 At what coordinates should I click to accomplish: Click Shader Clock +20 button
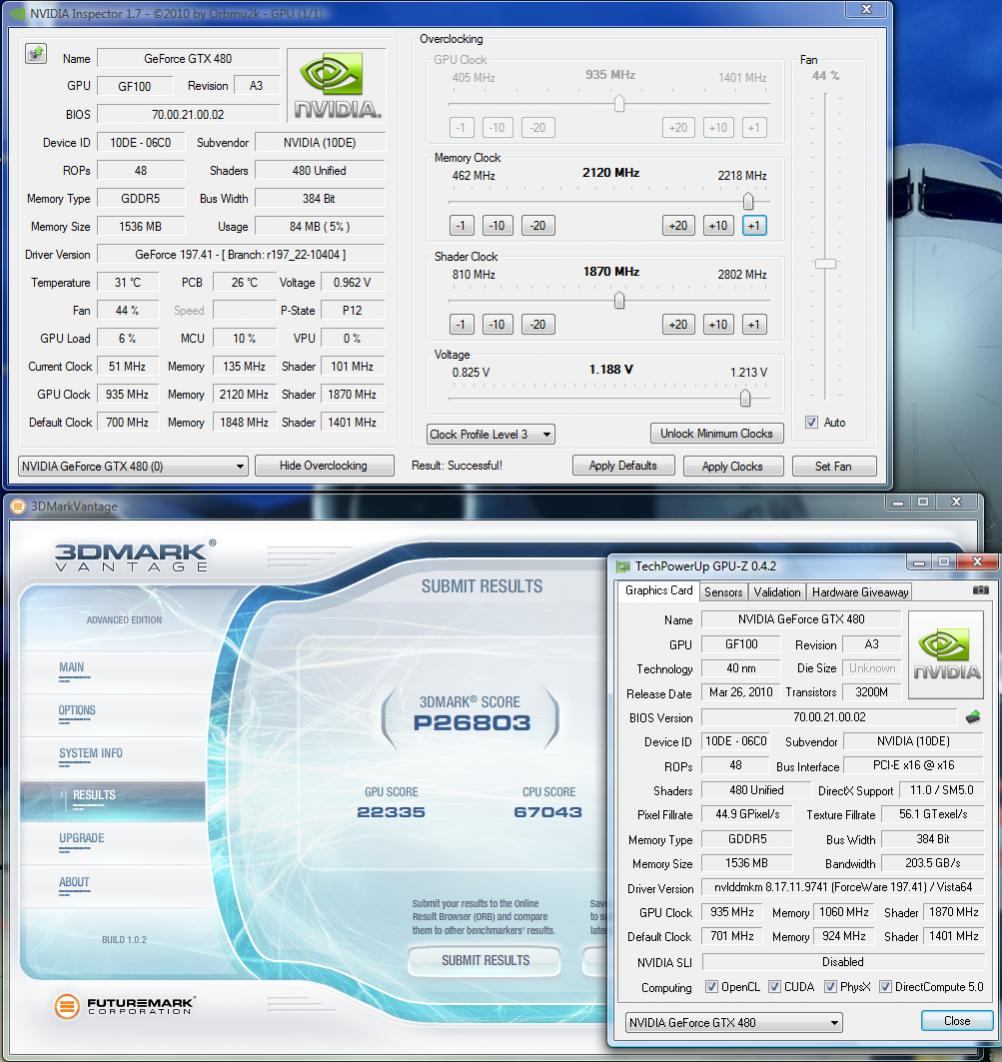point(678,324)
